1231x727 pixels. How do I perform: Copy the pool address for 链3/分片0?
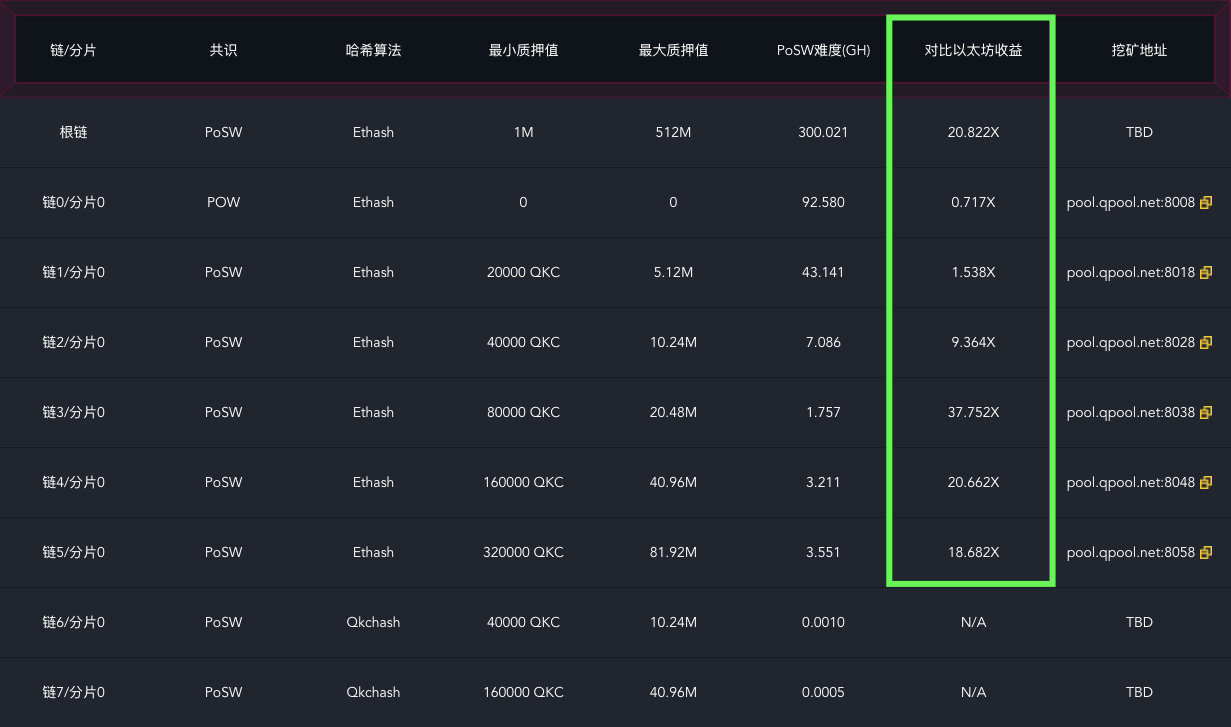(1205, 412)
